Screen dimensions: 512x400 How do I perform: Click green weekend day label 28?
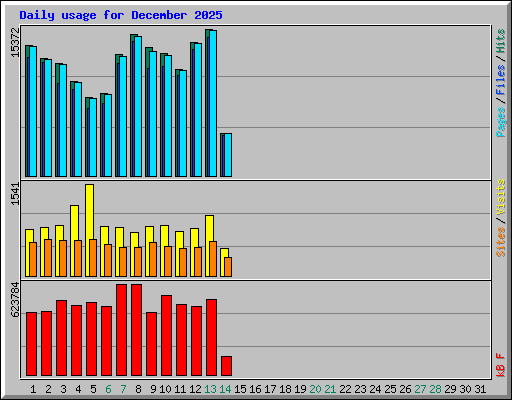[x=435, y=389]
